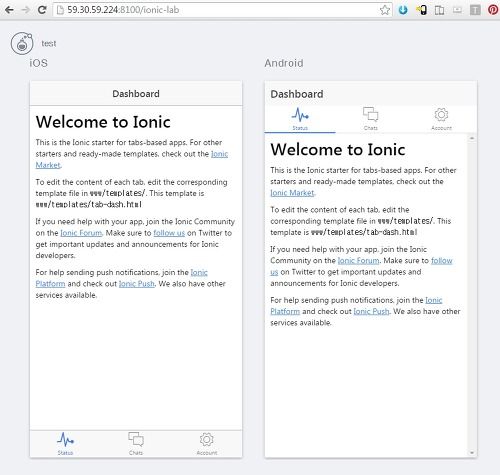500x475 pixels.
Task: Click the faded gray extension icon before T
Action: pyautogui.click(x=457, y=10)
